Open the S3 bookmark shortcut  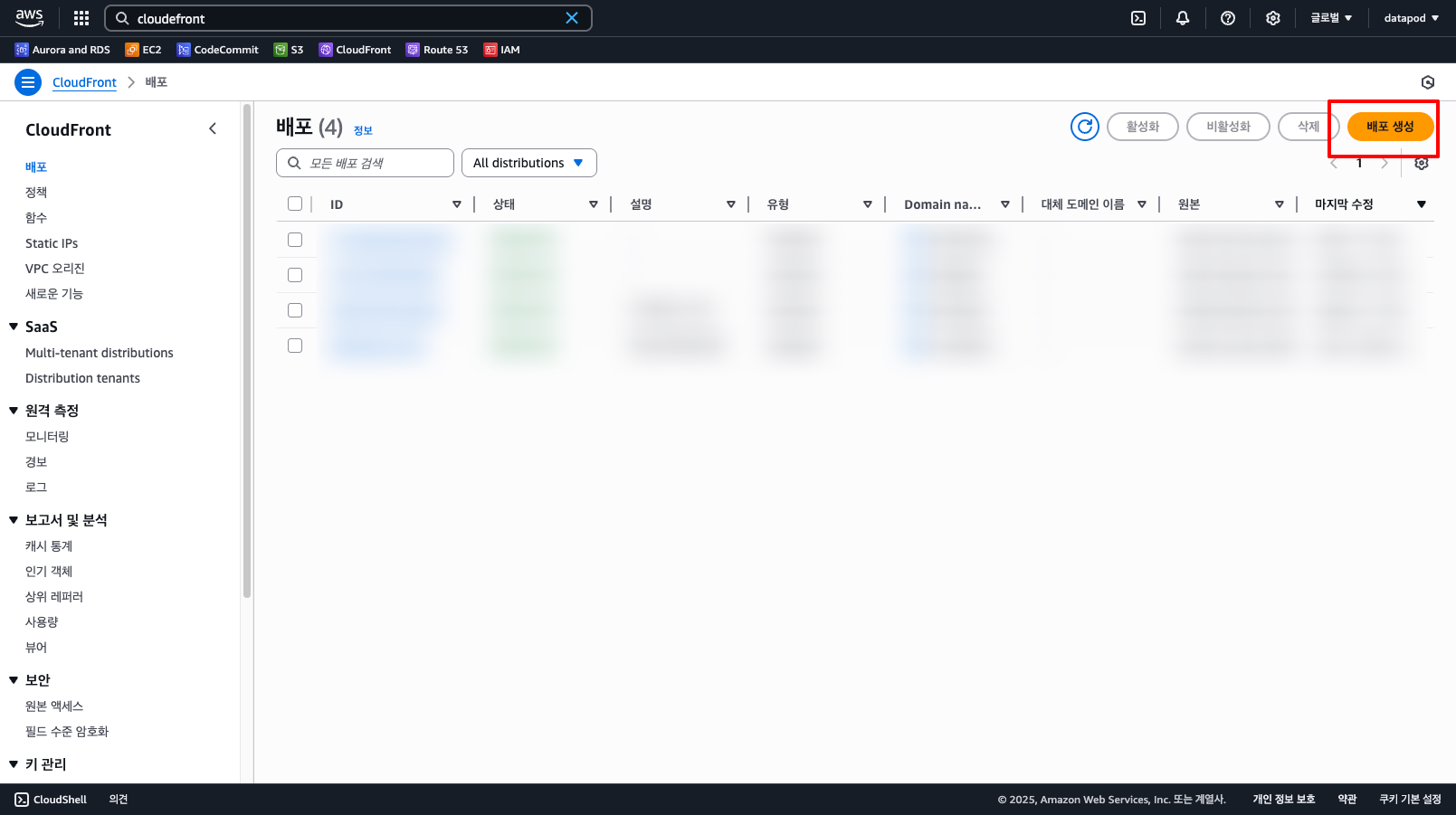click(289, 50)
